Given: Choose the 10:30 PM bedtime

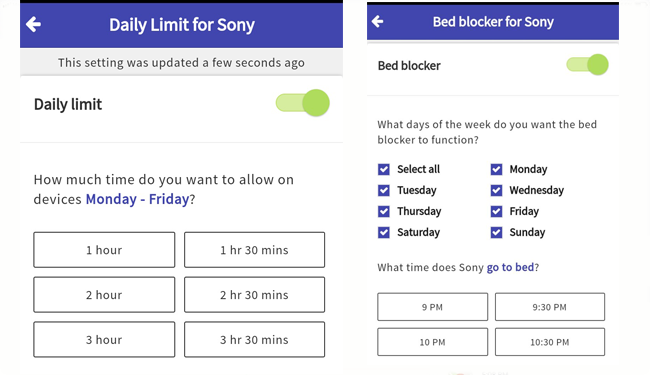Looking at the screenshot, I should (550, 342).
